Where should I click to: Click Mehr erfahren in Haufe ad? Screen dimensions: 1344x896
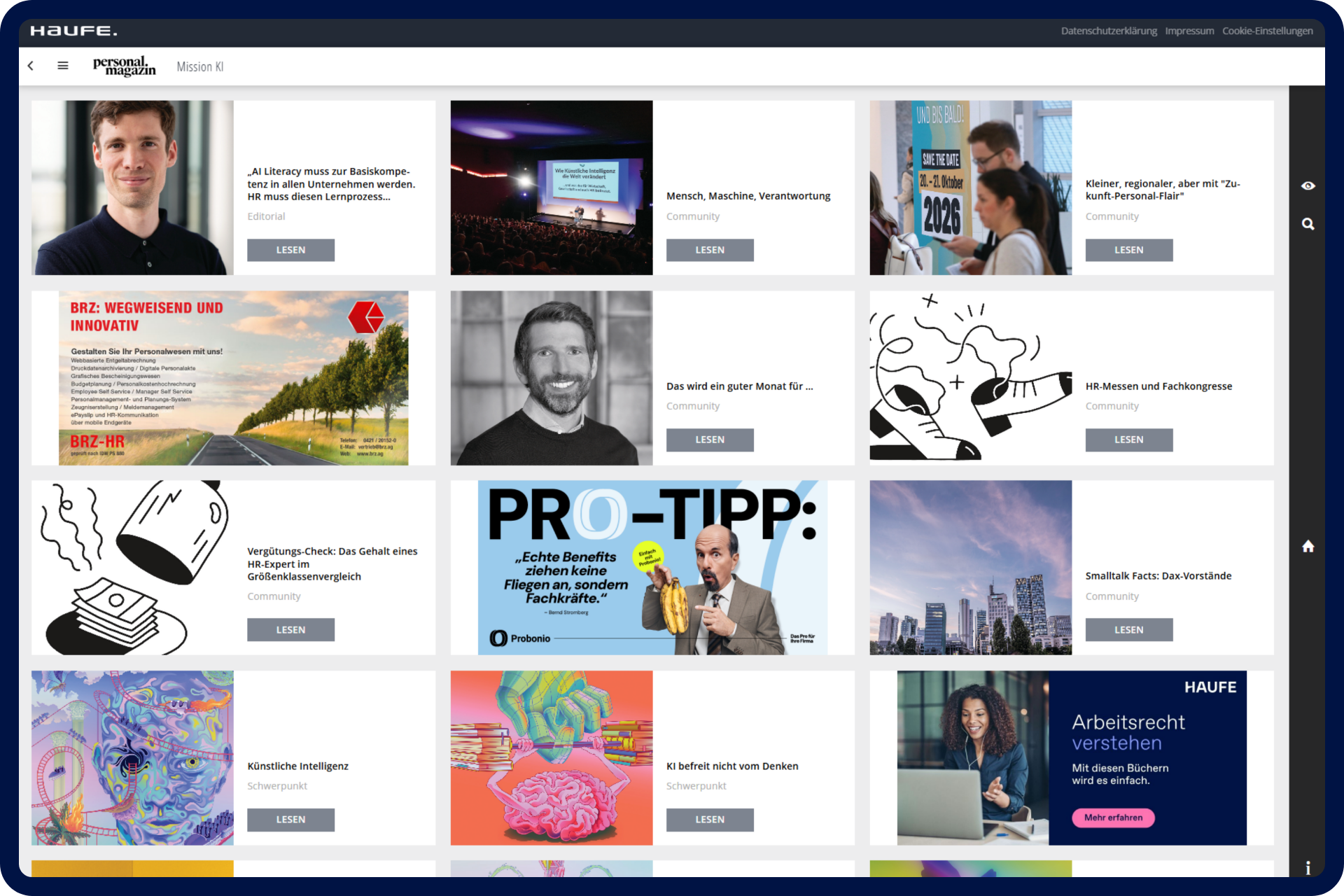point(1113,818)
